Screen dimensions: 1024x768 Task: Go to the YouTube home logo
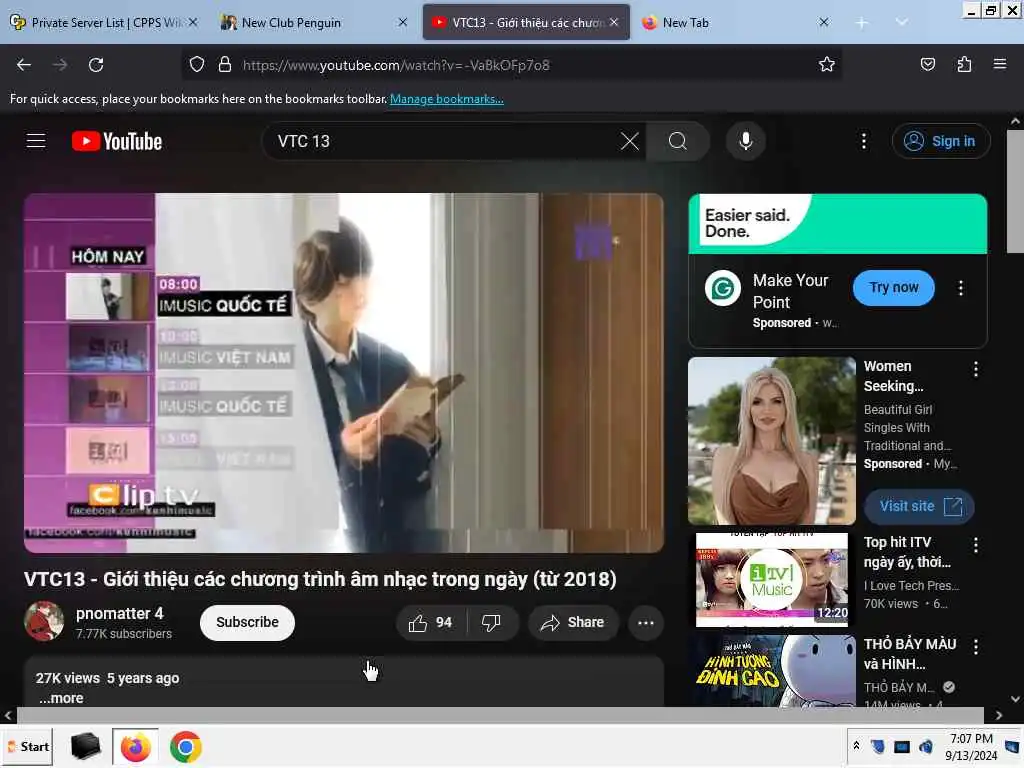(117, 141)
